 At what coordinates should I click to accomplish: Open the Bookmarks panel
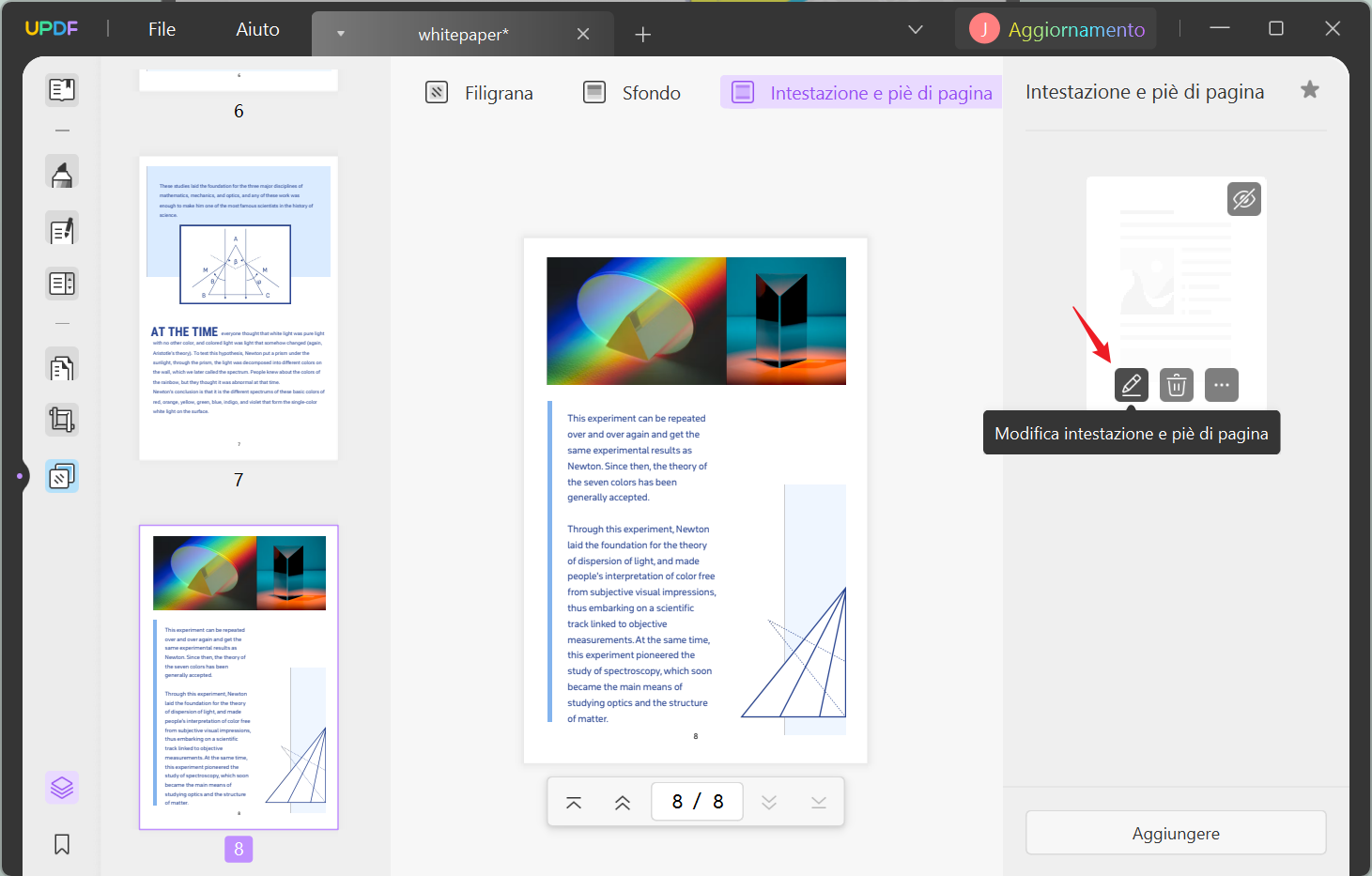(x=61, y=844)
